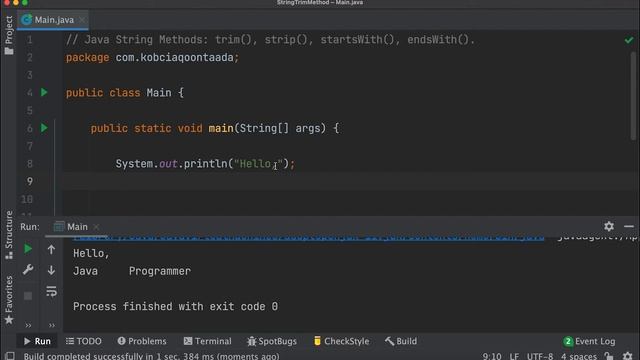Move down the stack trace
Screen dimensions: 640x360
pyautogui.click(x=51, y=270)
